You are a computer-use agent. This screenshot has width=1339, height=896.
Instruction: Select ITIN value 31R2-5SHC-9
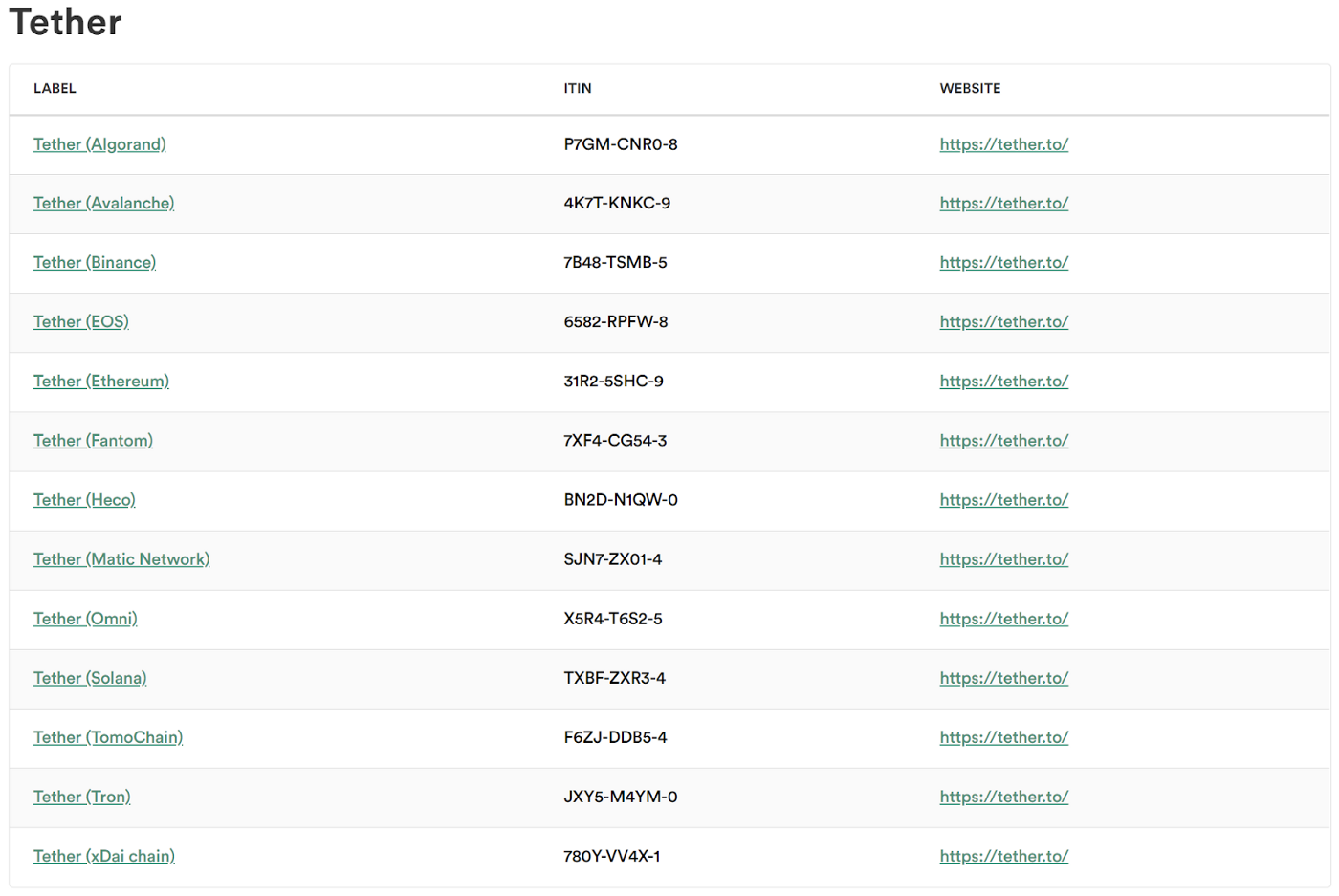[614, 382]
